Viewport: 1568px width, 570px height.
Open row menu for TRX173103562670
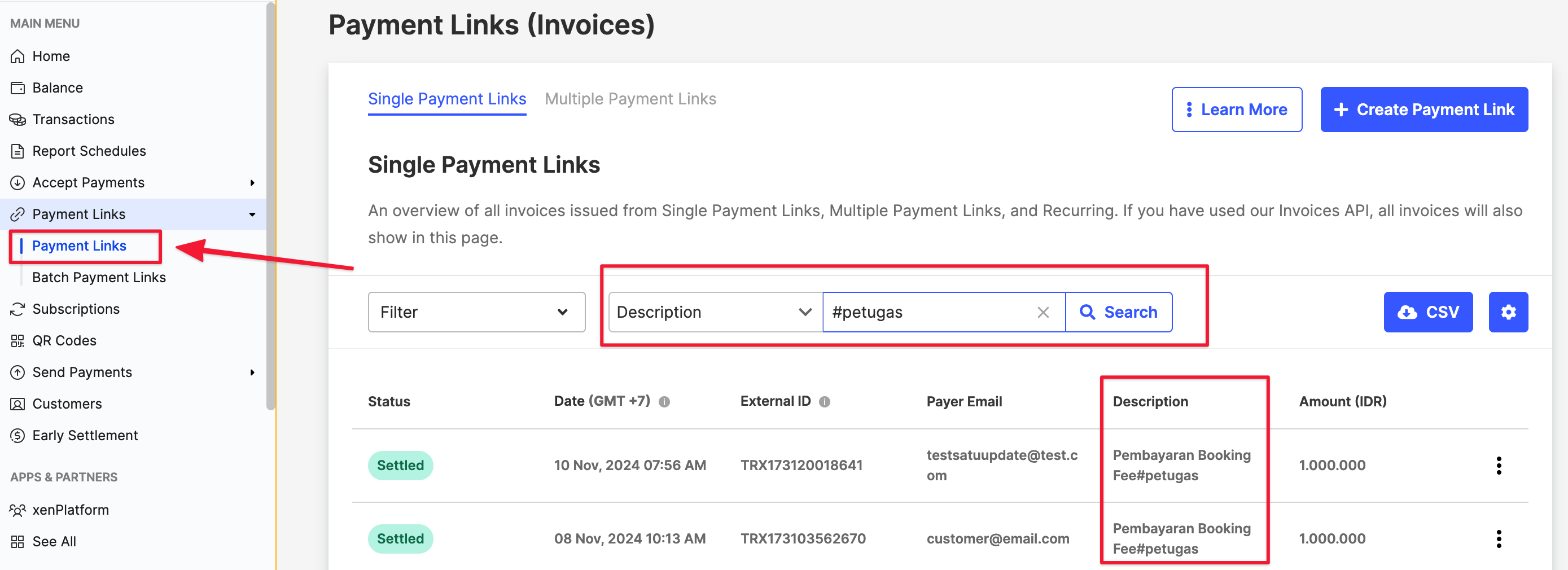pyautogui.click(x=1498, y=538)
